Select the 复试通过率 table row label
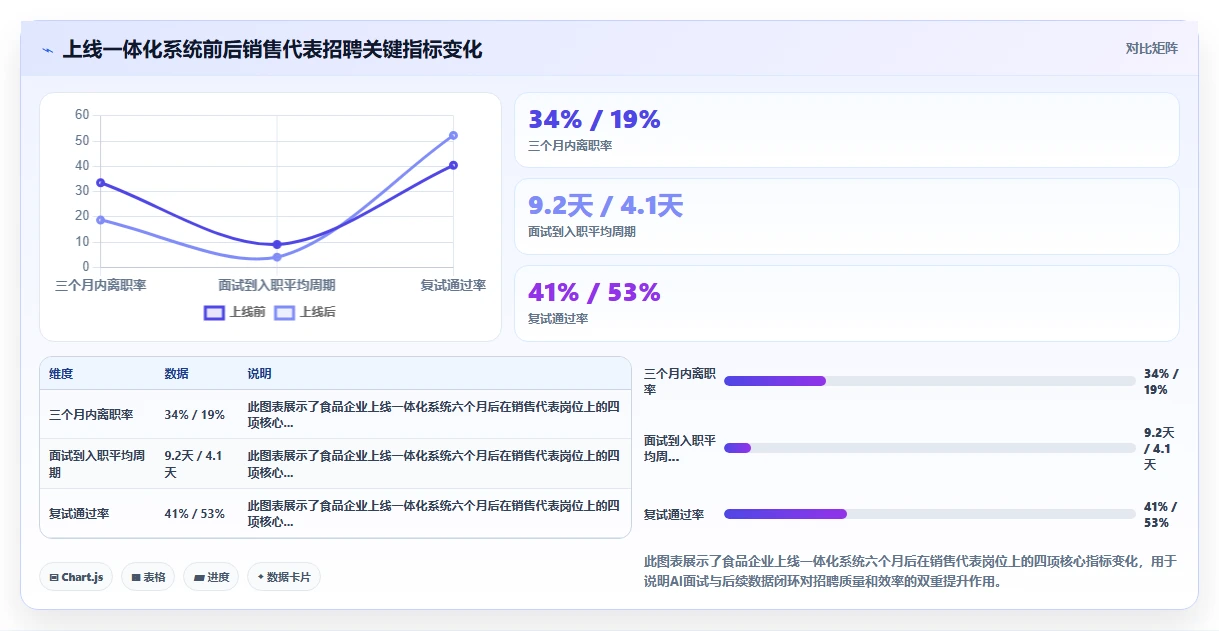The image size is (1219, 631). tap(79, 514)
